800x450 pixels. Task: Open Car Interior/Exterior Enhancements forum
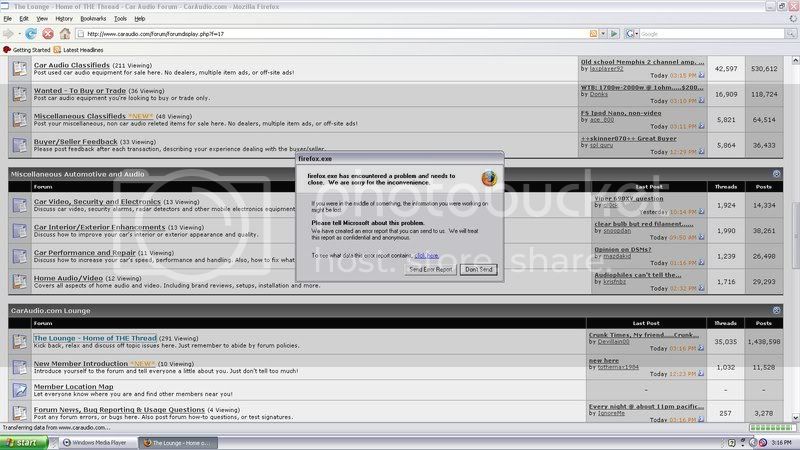point(99,228)
